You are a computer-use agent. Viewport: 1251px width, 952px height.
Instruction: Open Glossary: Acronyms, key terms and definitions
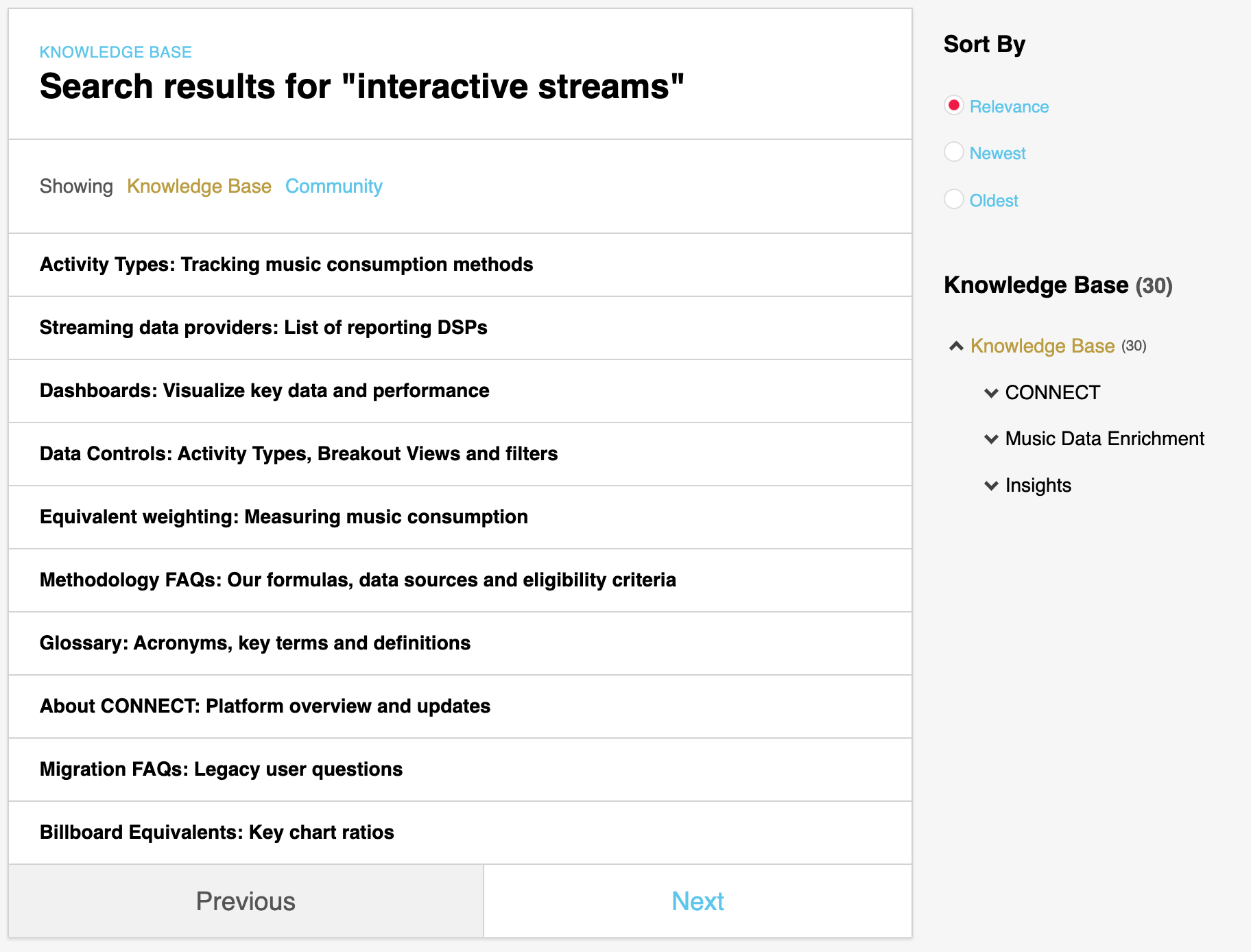[255, 643]
